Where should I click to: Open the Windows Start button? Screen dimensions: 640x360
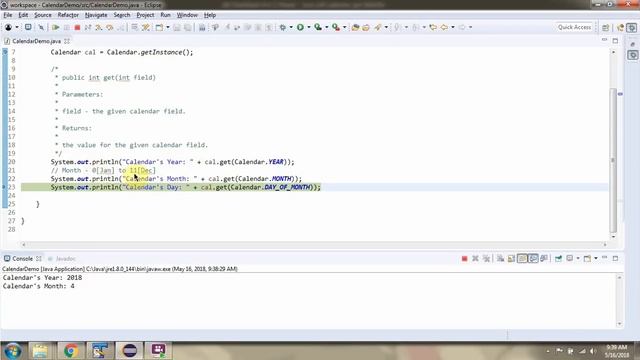13,351
